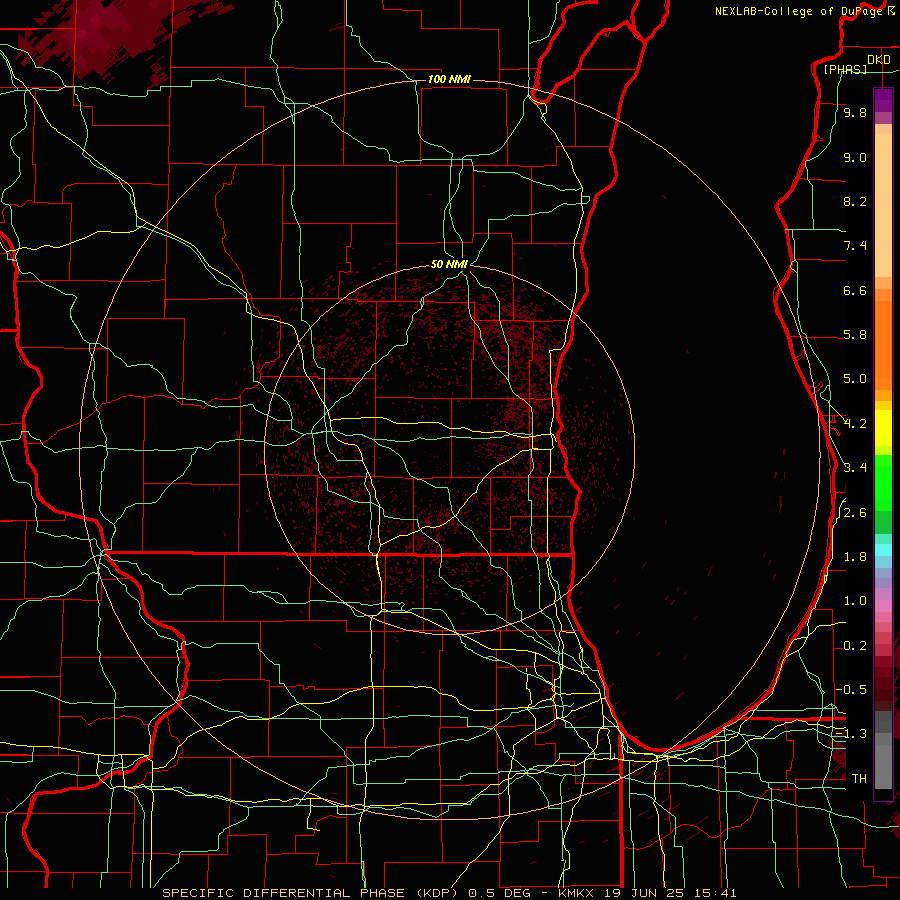Select the -0.5 value on color scale
The height and width of the screenshot is (900, 900).
851,690
